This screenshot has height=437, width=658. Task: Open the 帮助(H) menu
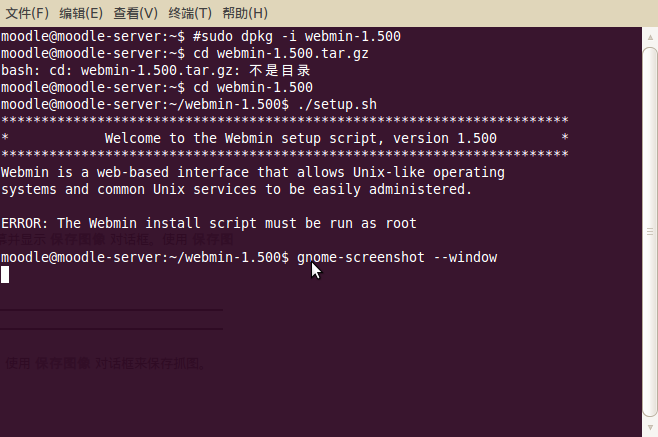click(245, 13)
